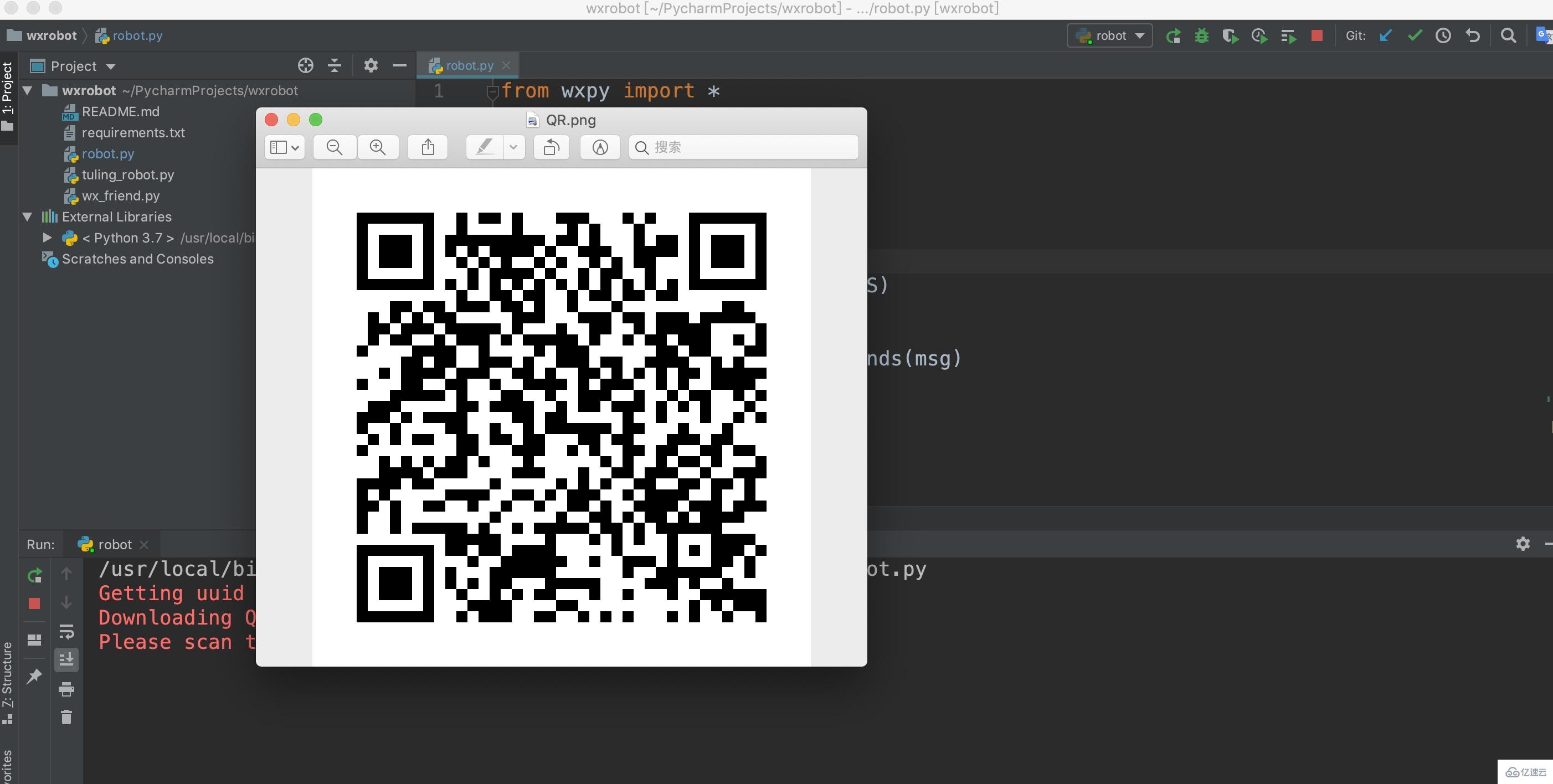Collapse the wxrobot project folder
This screenshot has height=784, width=1553.
coord(27,91)
